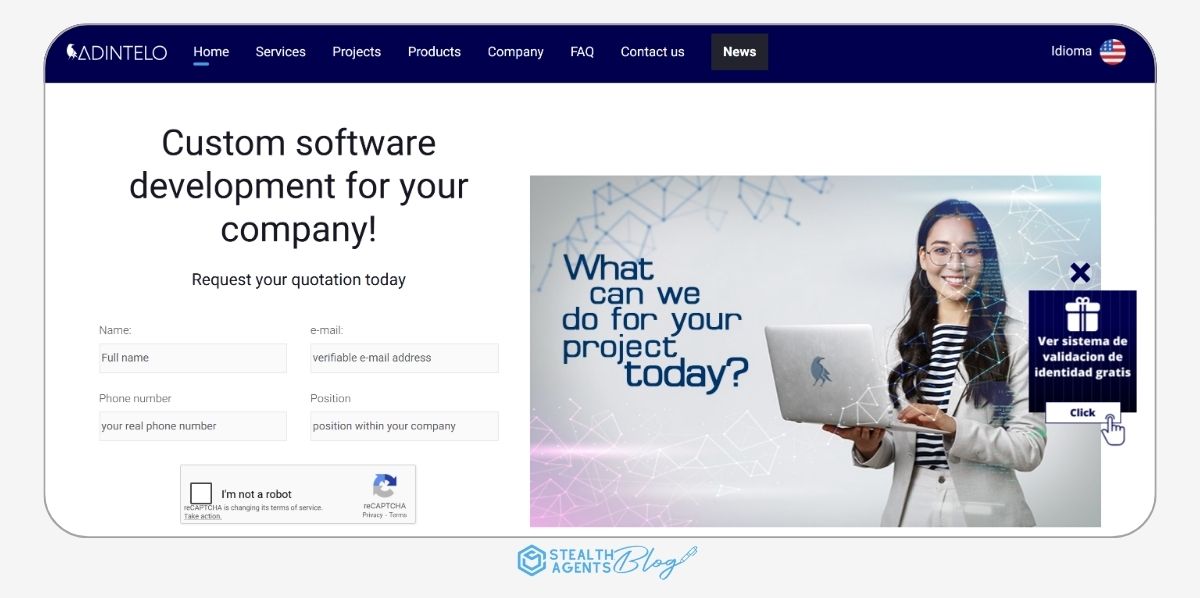This screenshot has width=1200, height=598.
Task: Click the News button in navbar
Action: 739,52
